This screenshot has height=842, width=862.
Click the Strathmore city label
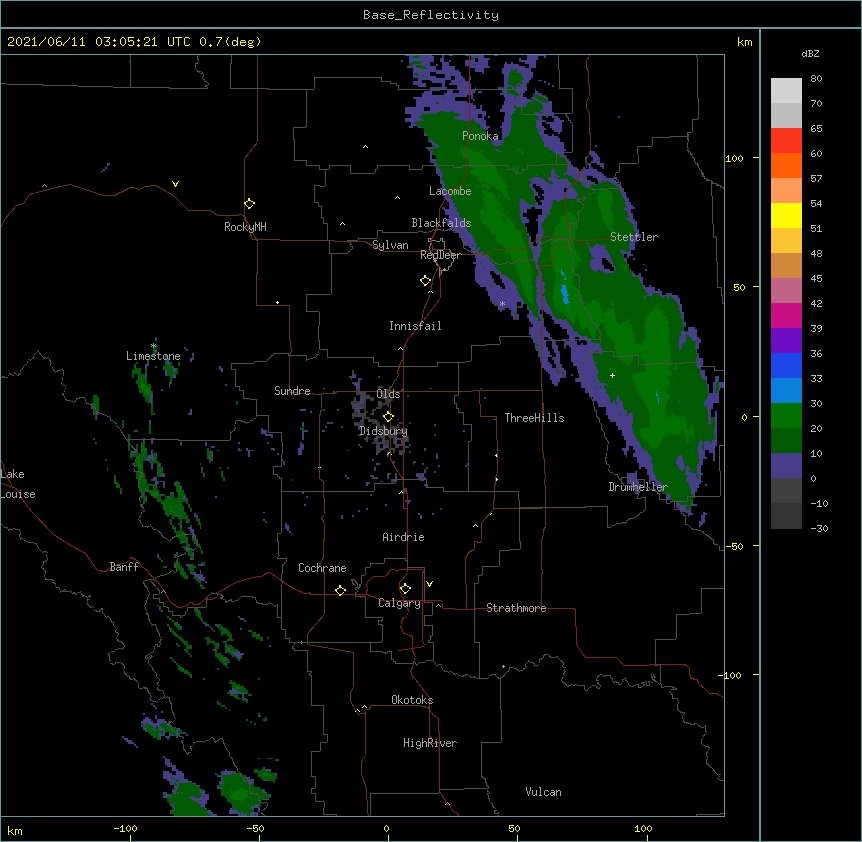click(x=516, y=608)
